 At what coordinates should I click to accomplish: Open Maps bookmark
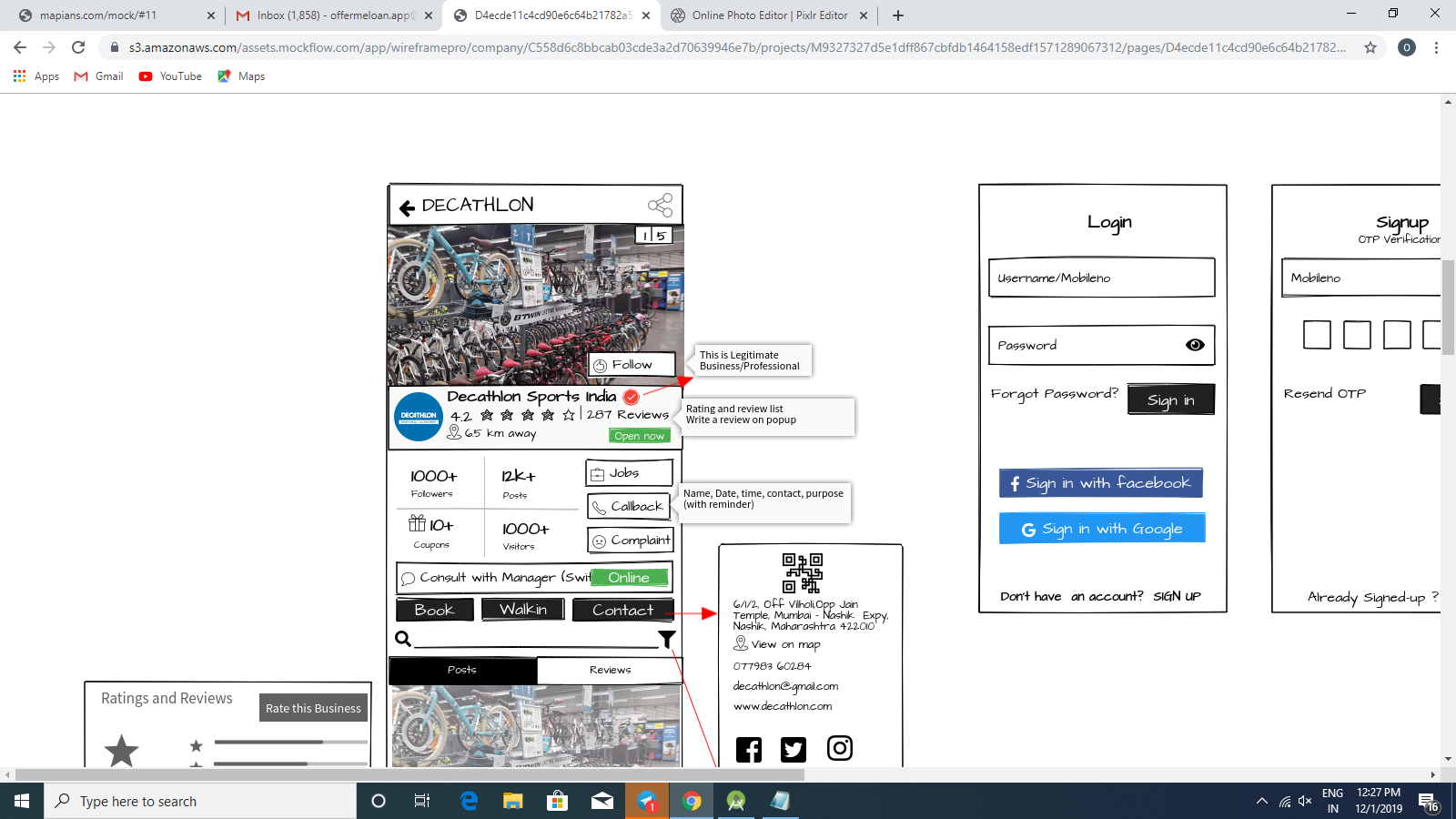click(x=241, y=76)
